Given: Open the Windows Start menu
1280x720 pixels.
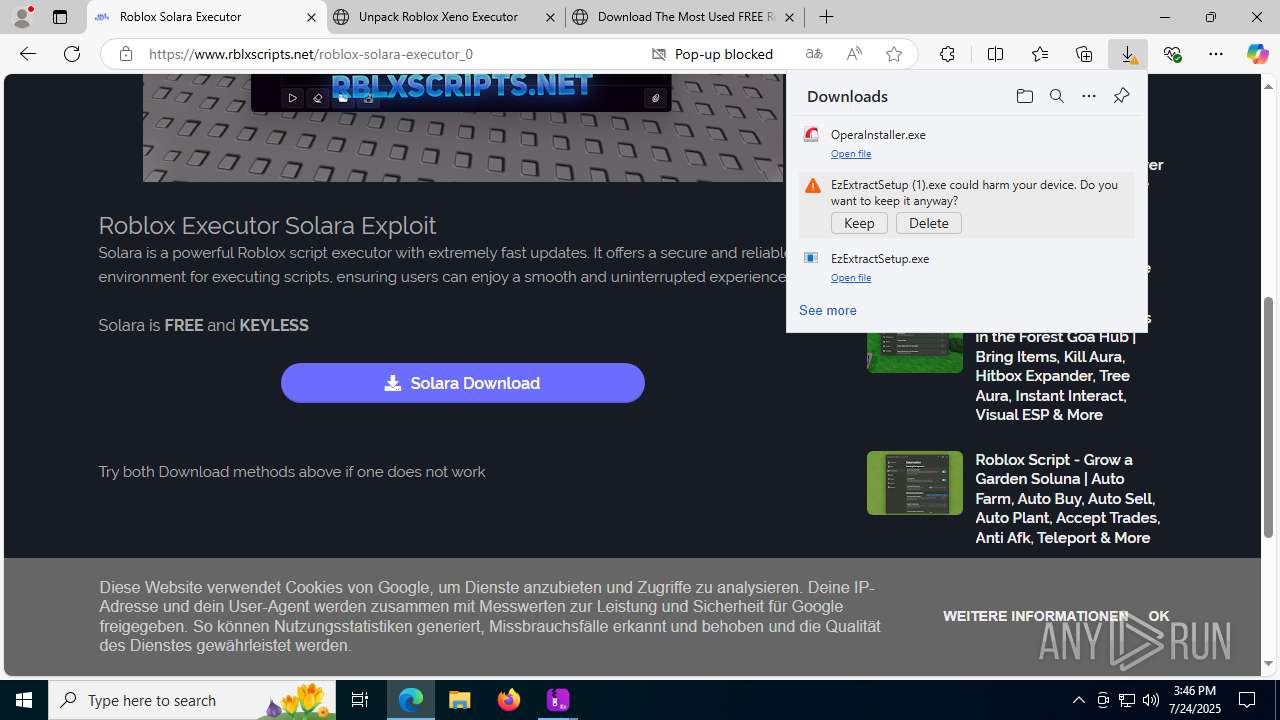Looking at the screenshot, I should (x=24, y=700).
